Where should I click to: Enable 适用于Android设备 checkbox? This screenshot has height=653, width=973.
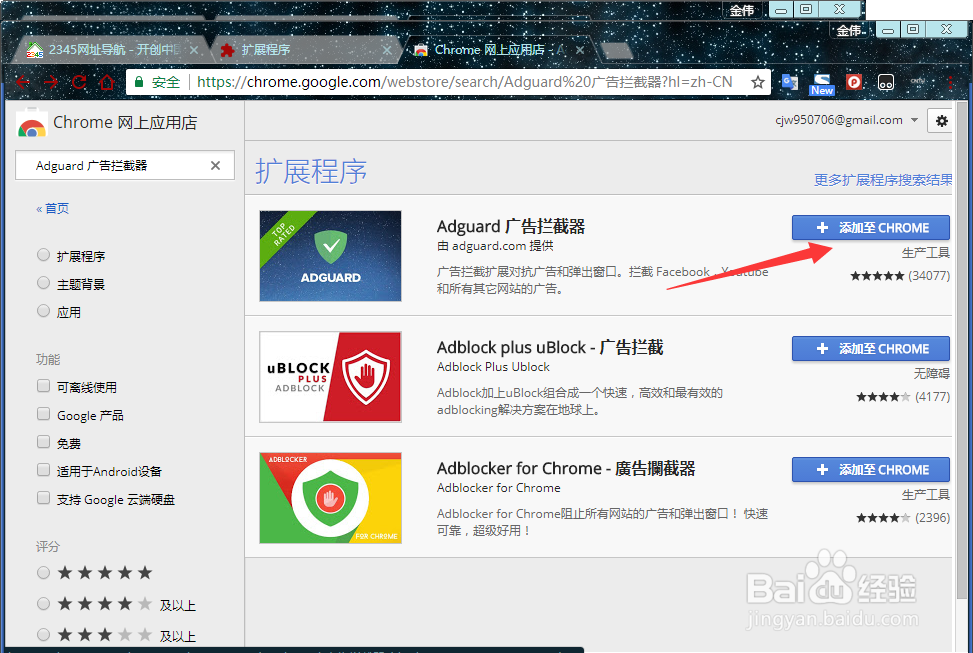[43, 470]
